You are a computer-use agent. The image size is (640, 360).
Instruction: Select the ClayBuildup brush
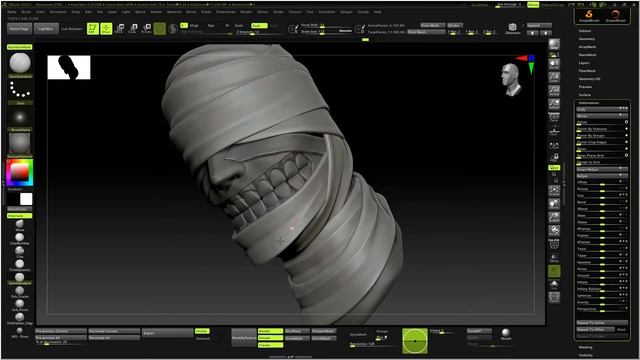point(20,238)
